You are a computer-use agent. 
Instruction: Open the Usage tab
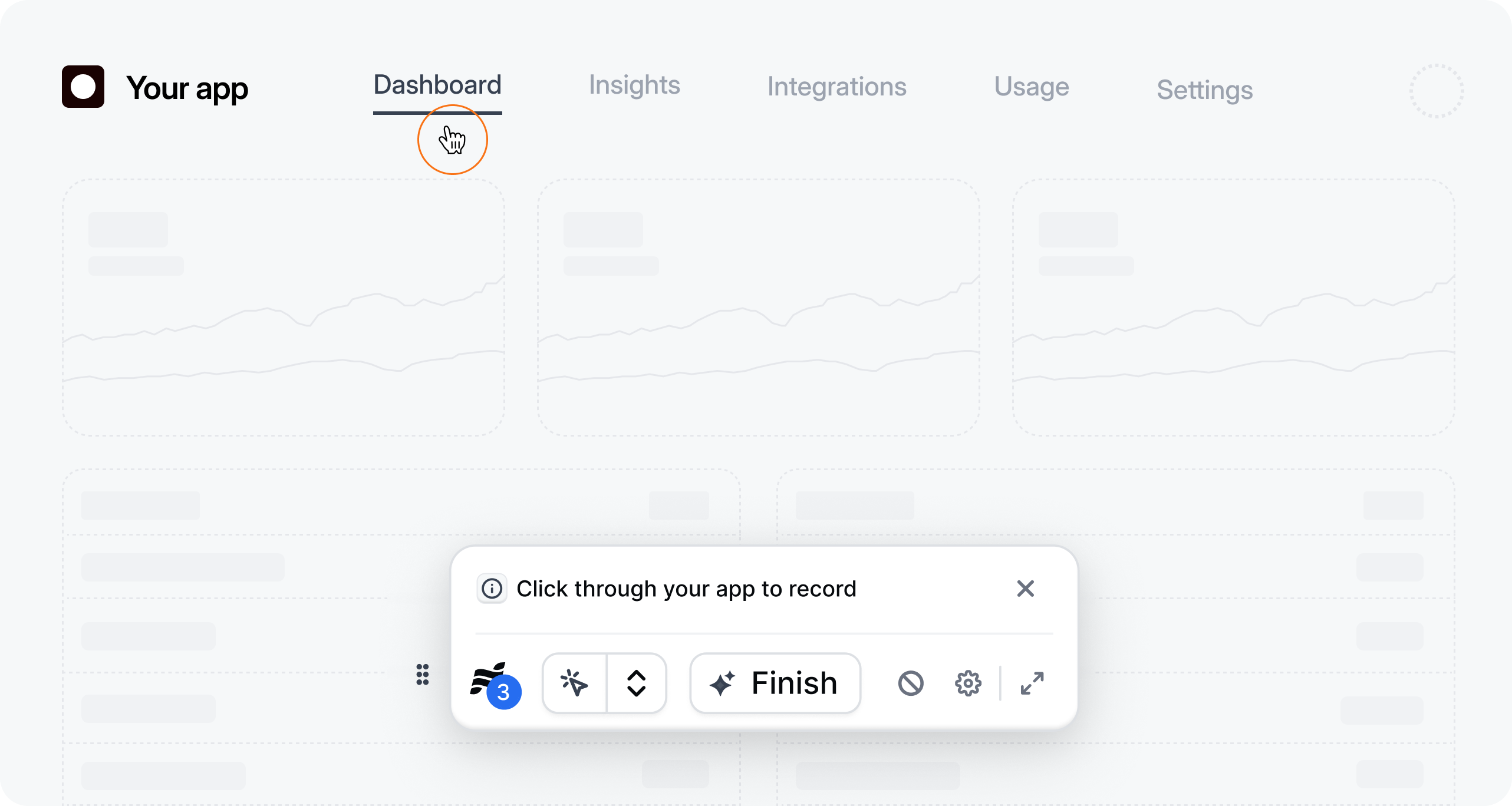coord(1032,87)
